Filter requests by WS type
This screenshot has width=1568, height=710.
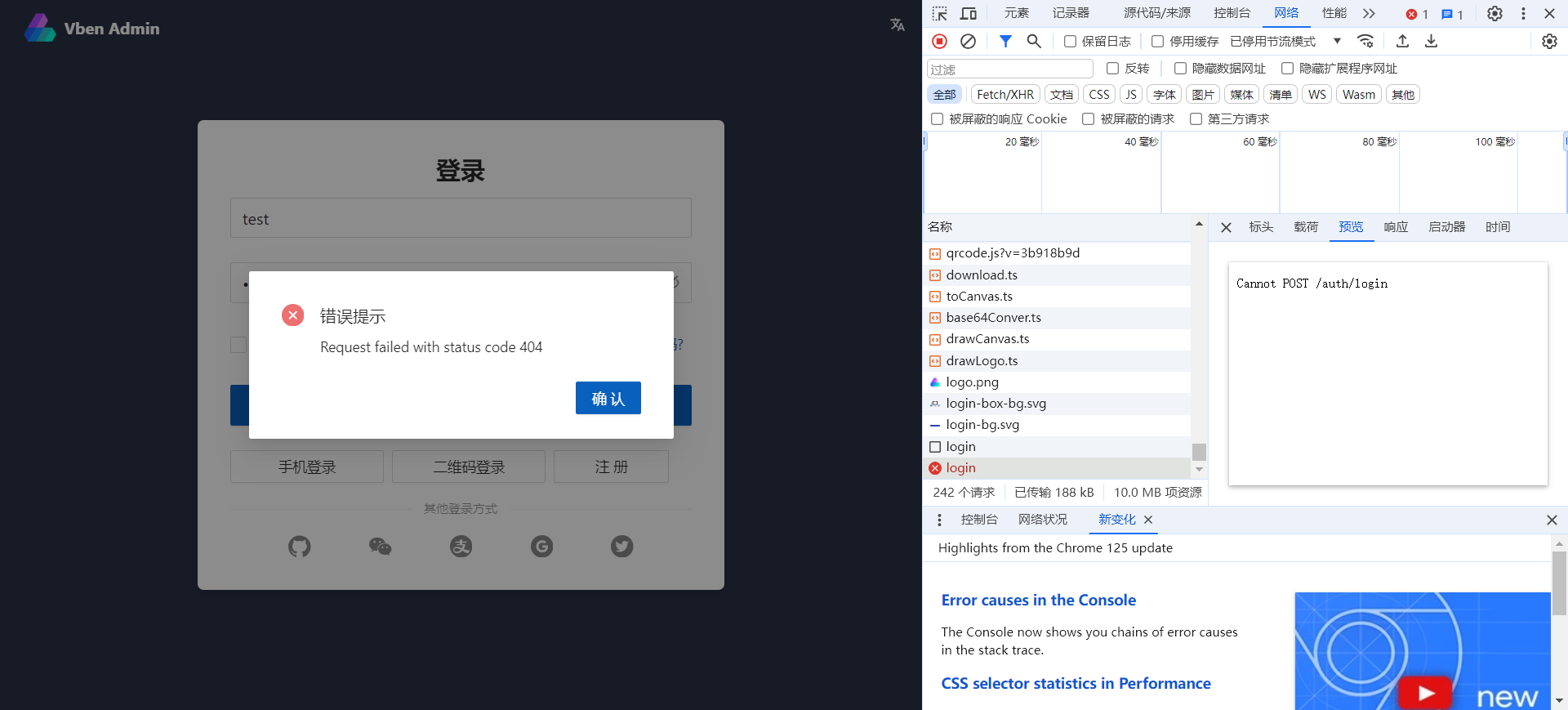tap(1317, 95)
